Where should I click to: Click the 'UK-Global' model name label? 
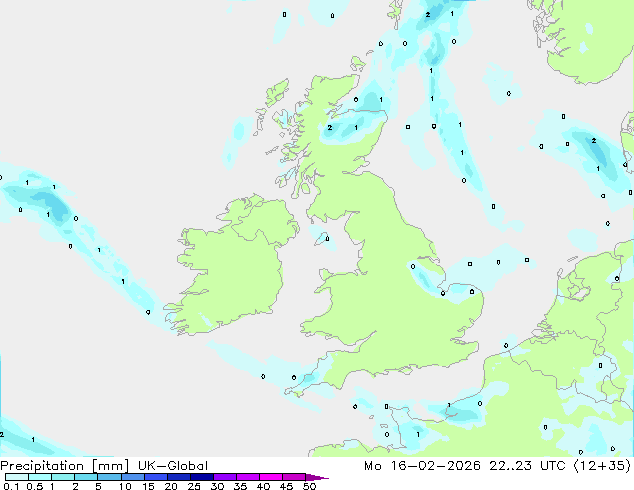[173, 466]
